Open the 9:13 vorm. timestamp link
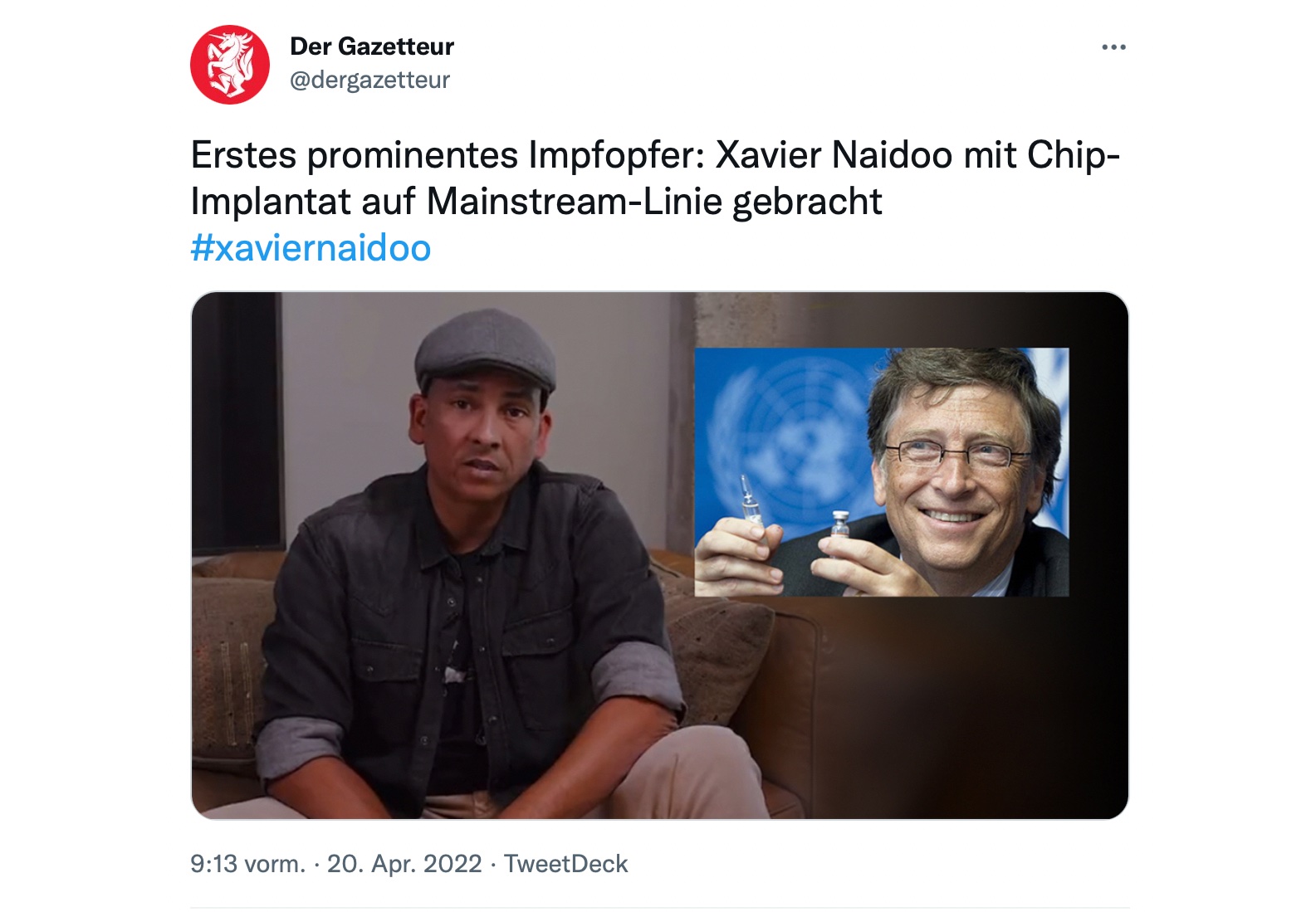1316x912 pixels. pos(247,864)
